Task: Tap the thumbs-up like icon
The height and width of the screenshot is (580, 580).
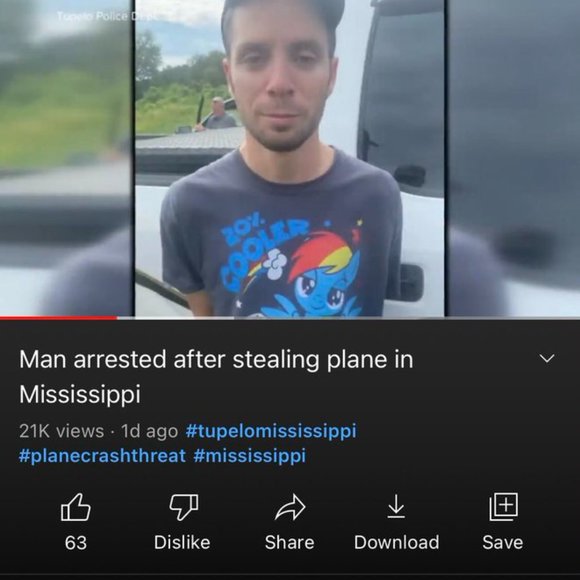Action: pos(75,507)
